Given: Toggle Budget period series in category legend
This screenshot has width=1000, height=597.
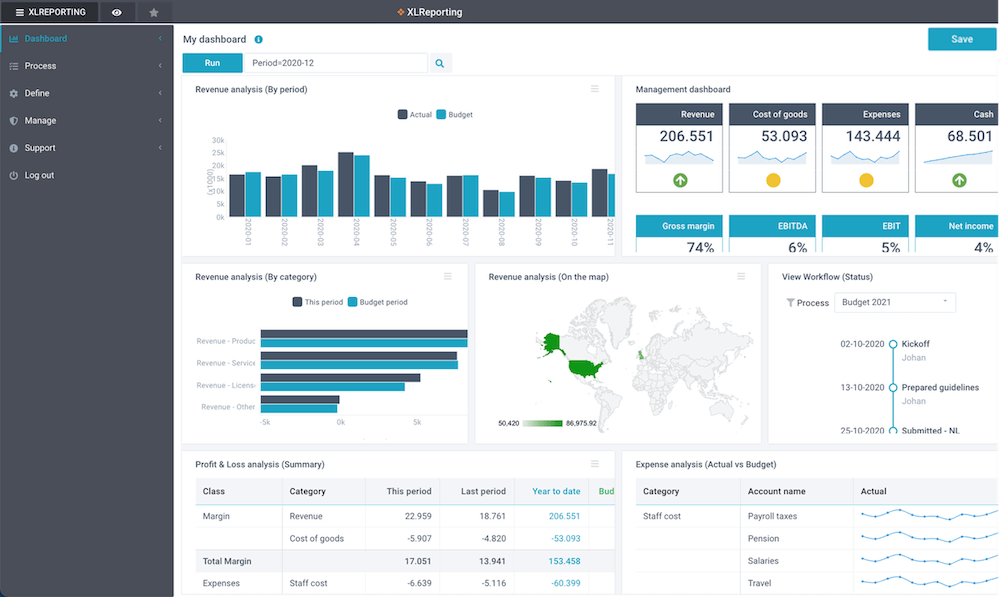Looking at the screenshot, I should point(378,302).
